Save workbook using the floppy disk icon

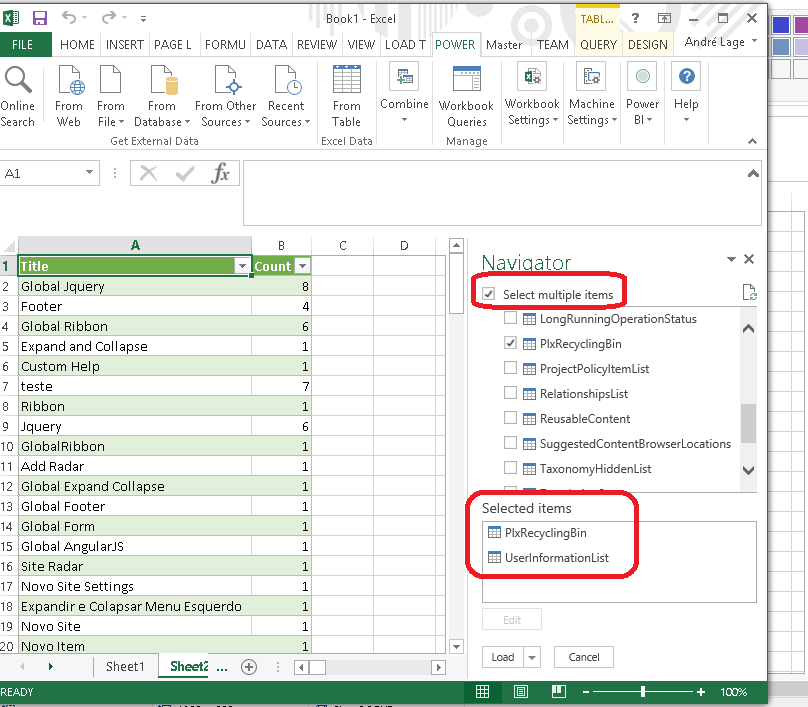coord(40,19)
